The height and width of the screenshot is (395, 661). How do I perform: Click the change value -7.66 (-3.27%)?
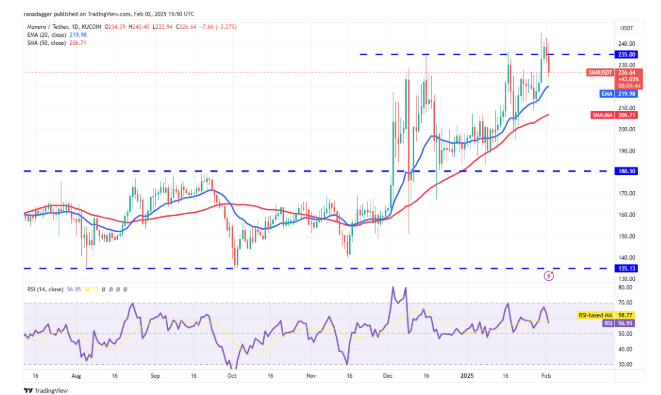click(217, 27)
